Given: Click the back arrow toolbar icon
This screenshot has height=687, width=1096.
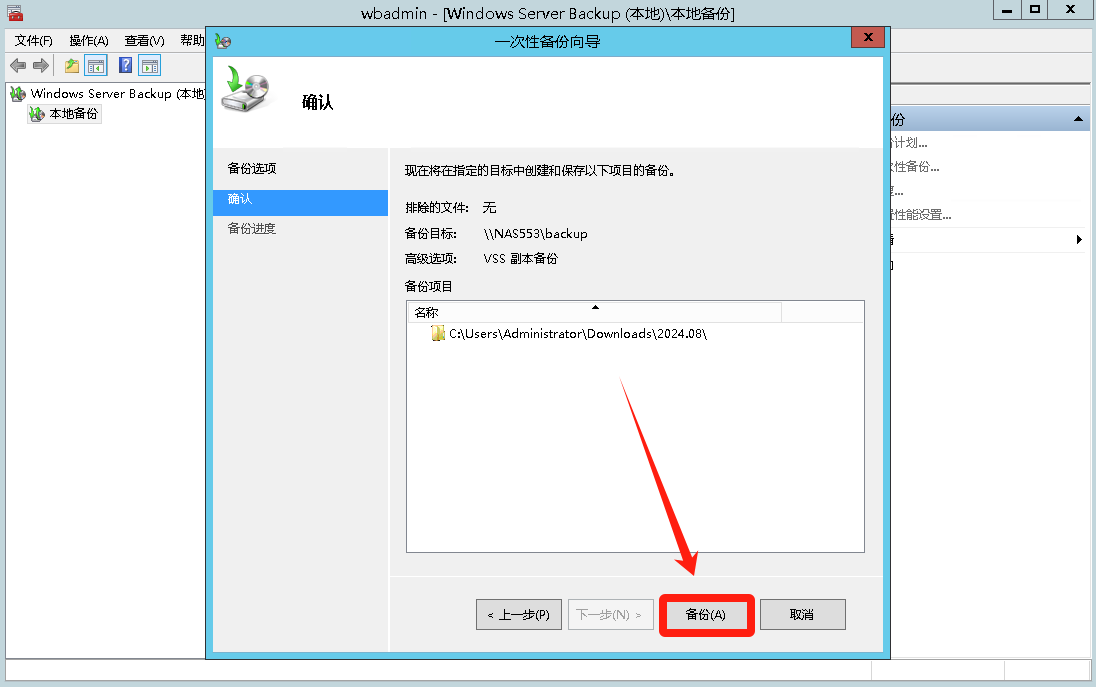Looking at the screenshot, I should pyautogui.click(x=18, y=66).
